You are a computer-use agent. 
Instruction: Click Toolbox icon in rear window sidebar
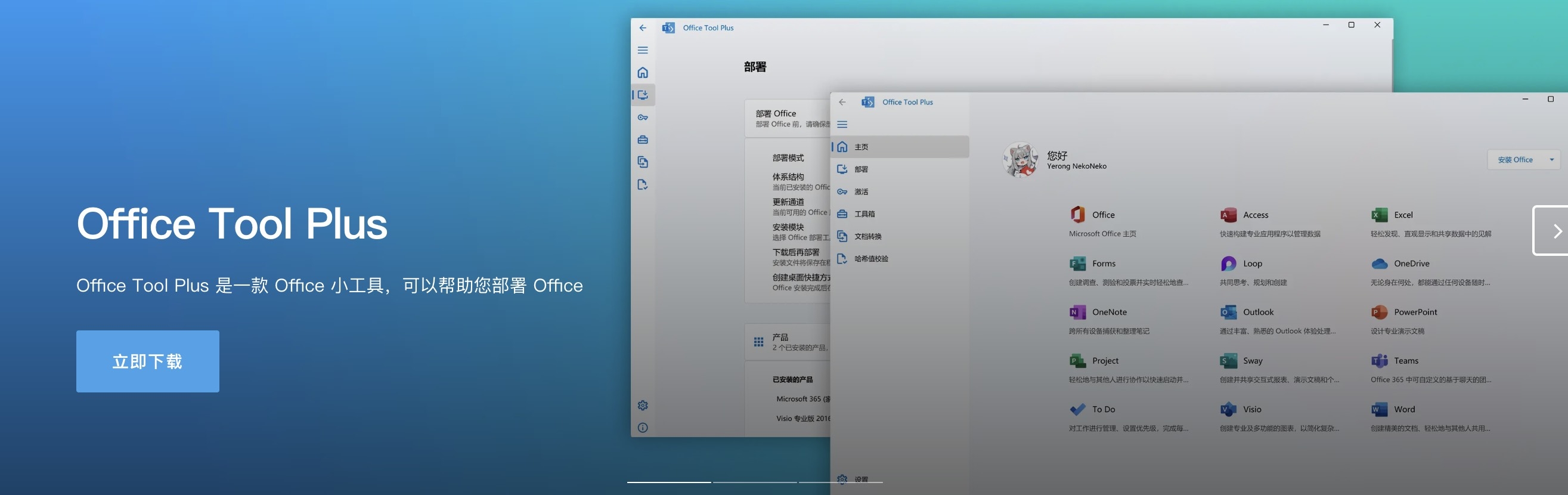click(x=643, y=140)
